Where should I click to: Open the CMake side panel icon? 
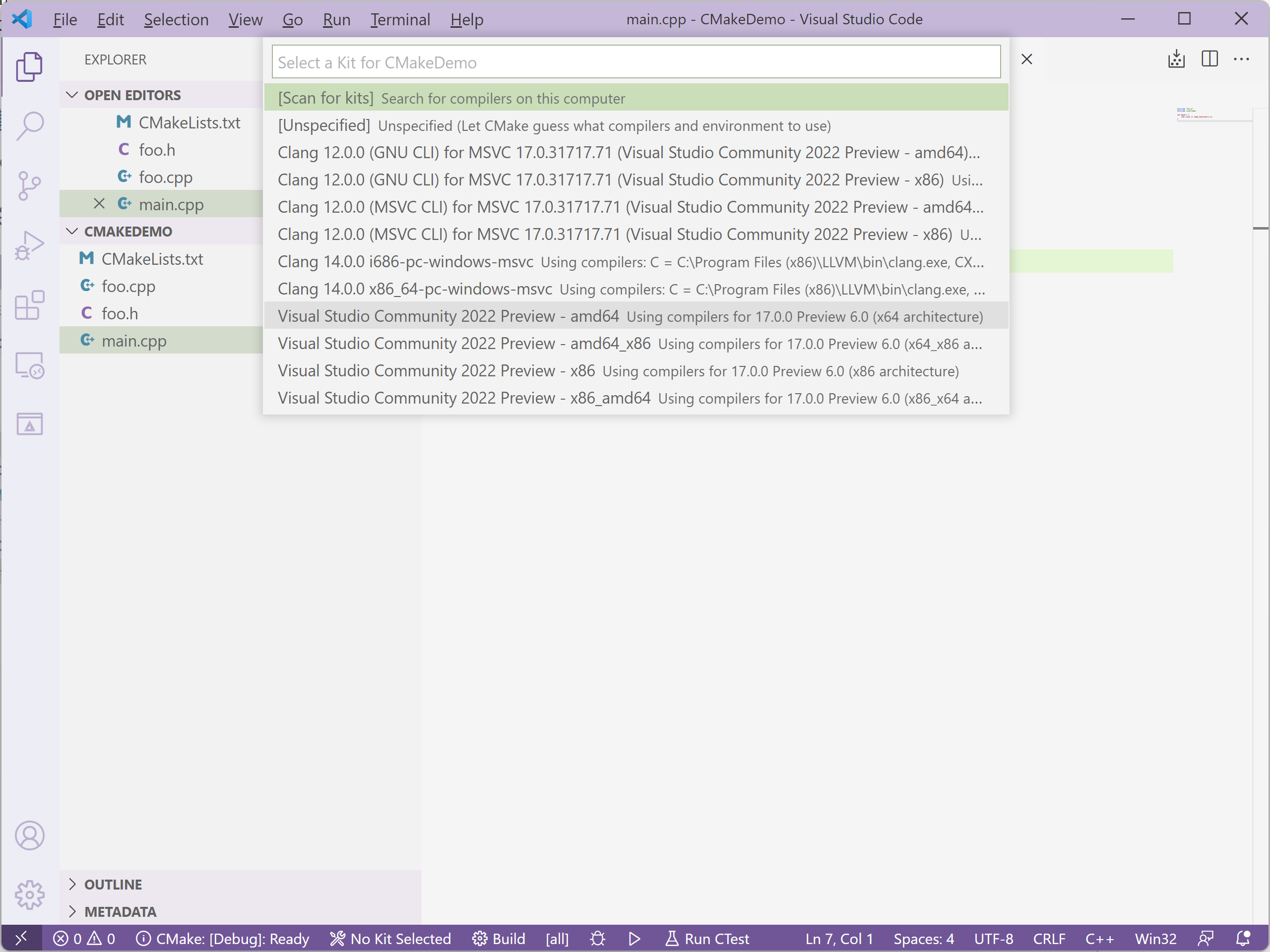click(x=29, y=424)
